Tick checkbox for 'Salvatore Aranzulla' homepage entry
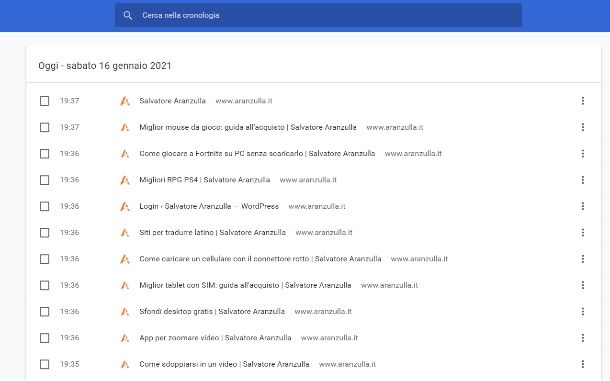The height and width of the screenshot is (381, 610). pyautogui.click(x=45, y=101)
